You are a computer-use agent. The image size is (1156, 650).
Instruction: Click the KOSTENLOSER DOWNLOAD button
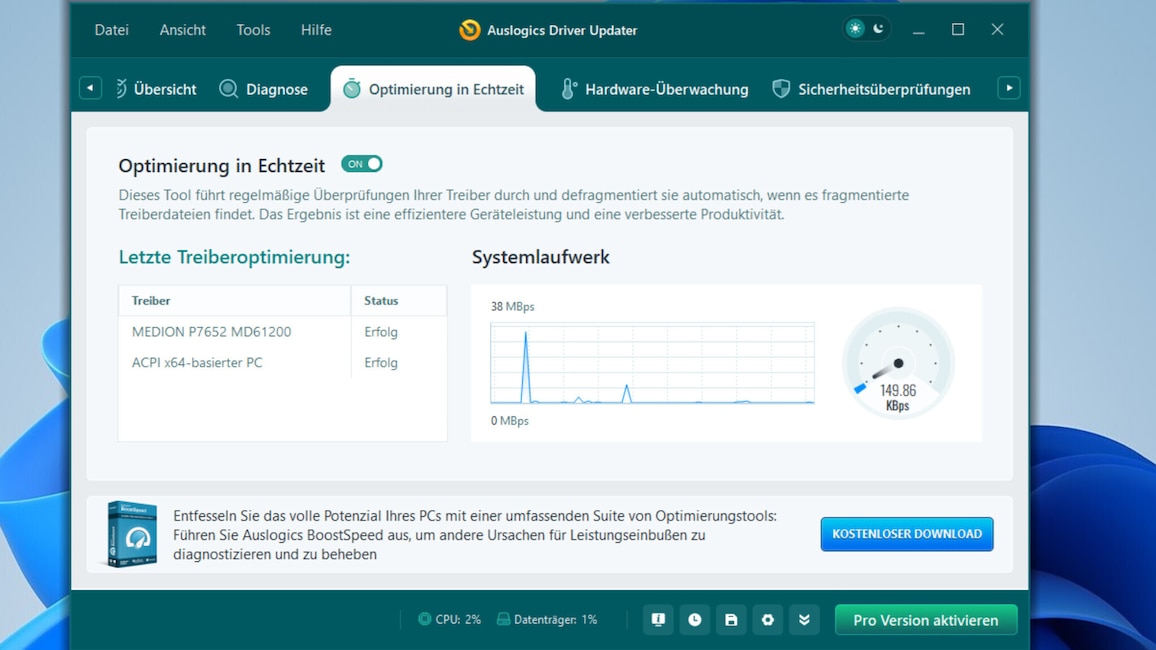click(x=907, y=534)
